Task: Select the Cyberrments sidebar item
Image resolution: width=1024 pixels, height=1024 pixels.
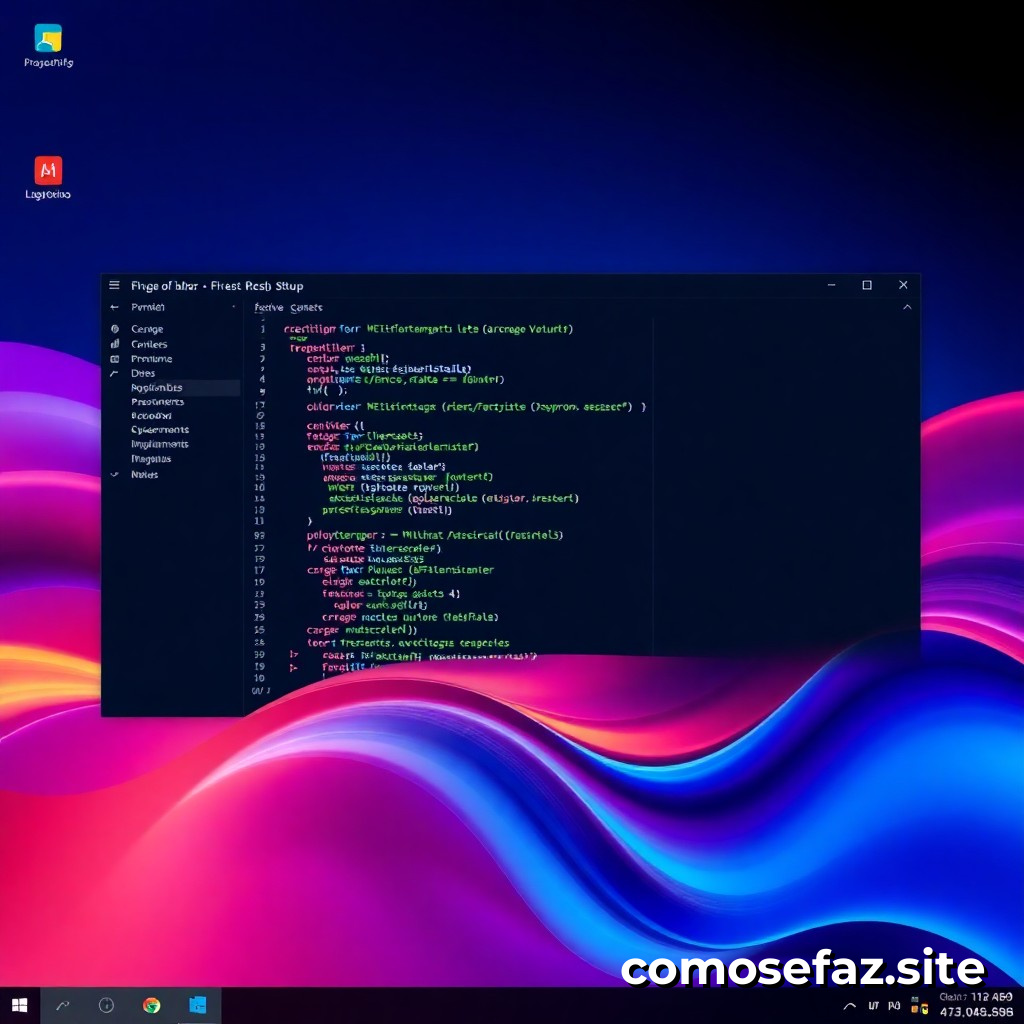Action: coord(160,430)
